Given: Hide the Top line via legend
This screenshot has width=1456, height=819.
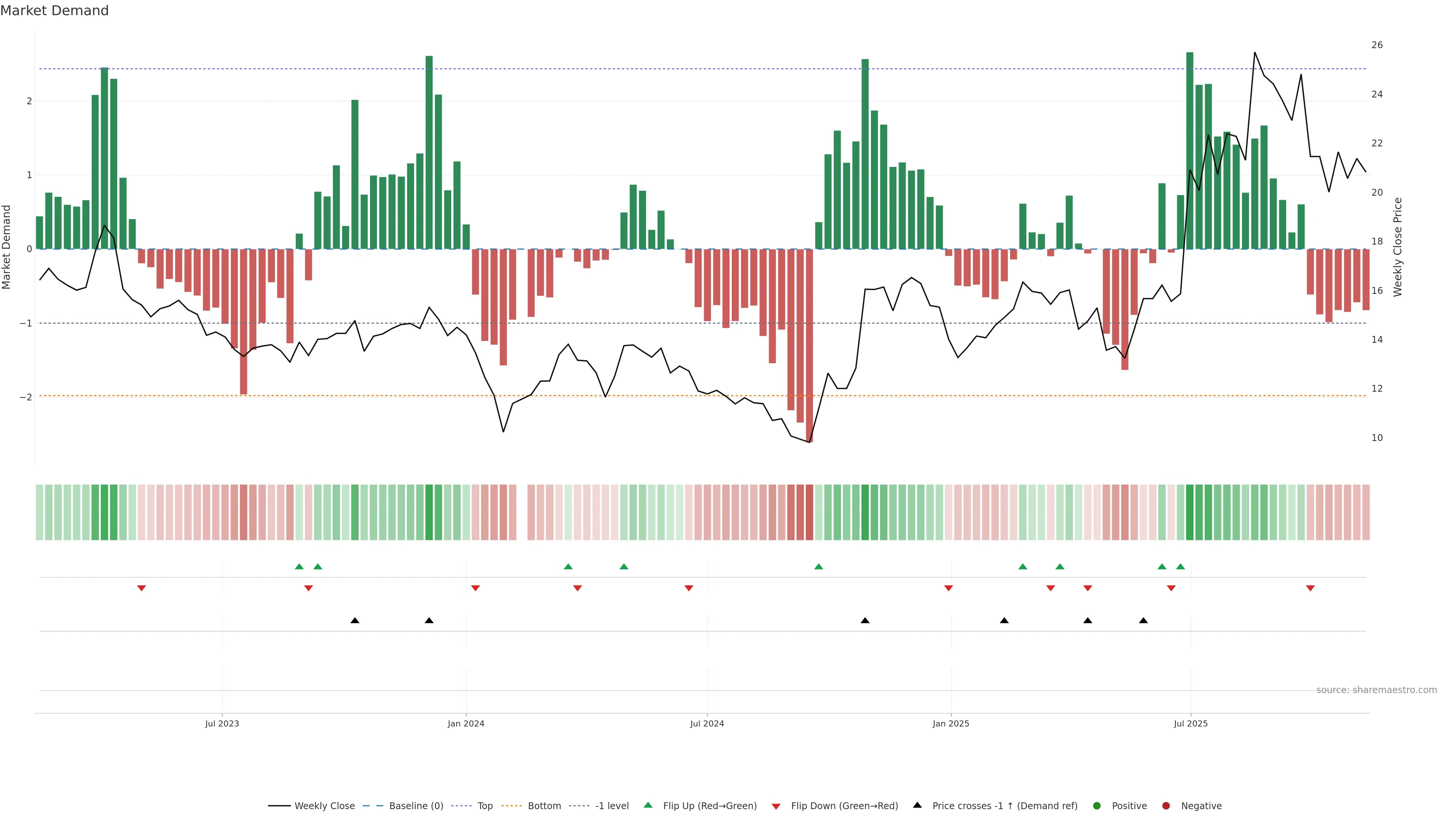Looking at the screenshot, I should click(x=485, y=806).
